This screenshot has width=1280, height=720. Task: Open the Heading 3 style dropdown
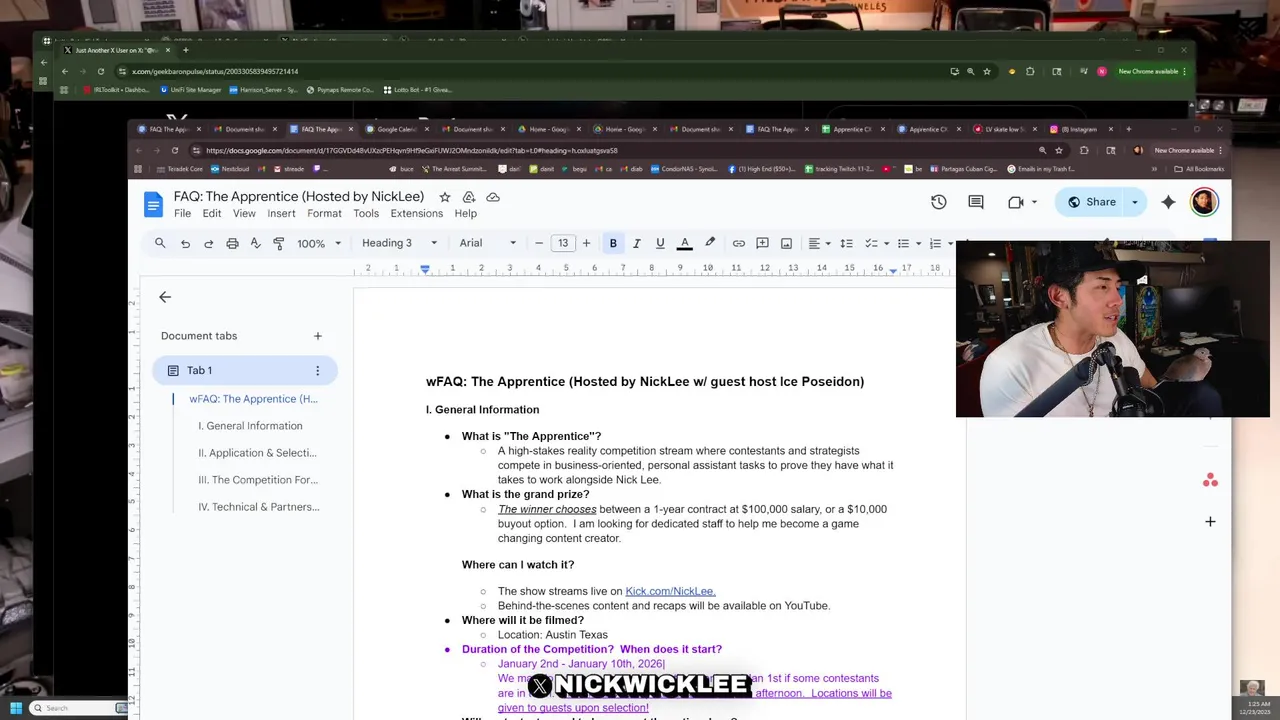click(399, 243)
